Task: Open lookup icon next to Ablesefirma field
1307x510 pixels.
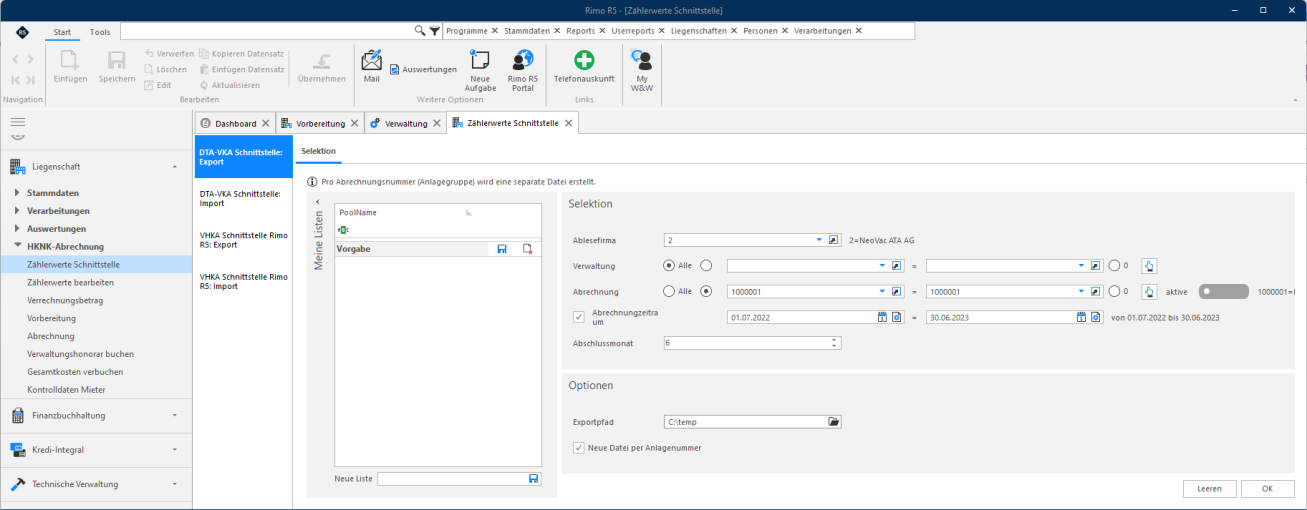Action: 833,240
